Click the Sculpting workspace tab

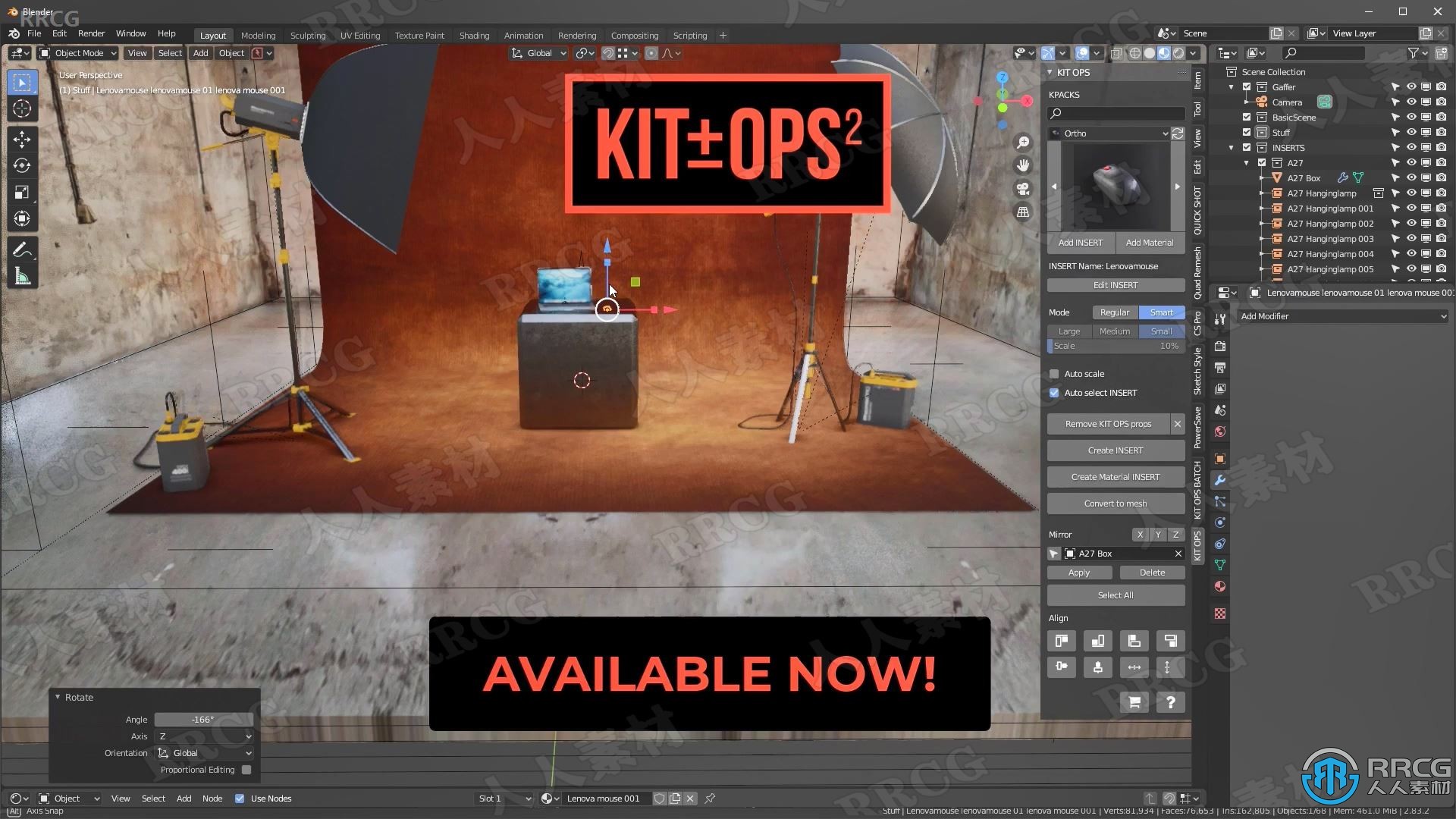[x=308, y=35]
